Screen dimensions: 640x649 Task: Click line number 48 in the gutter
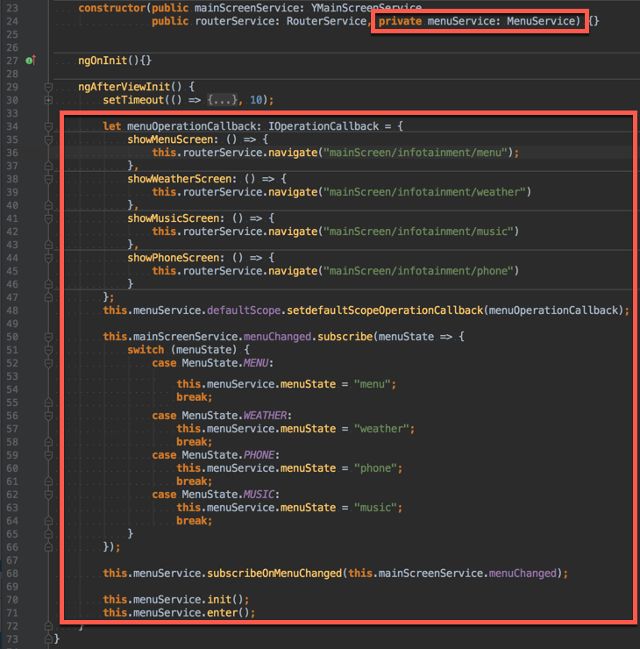click(x=12, y=310)
